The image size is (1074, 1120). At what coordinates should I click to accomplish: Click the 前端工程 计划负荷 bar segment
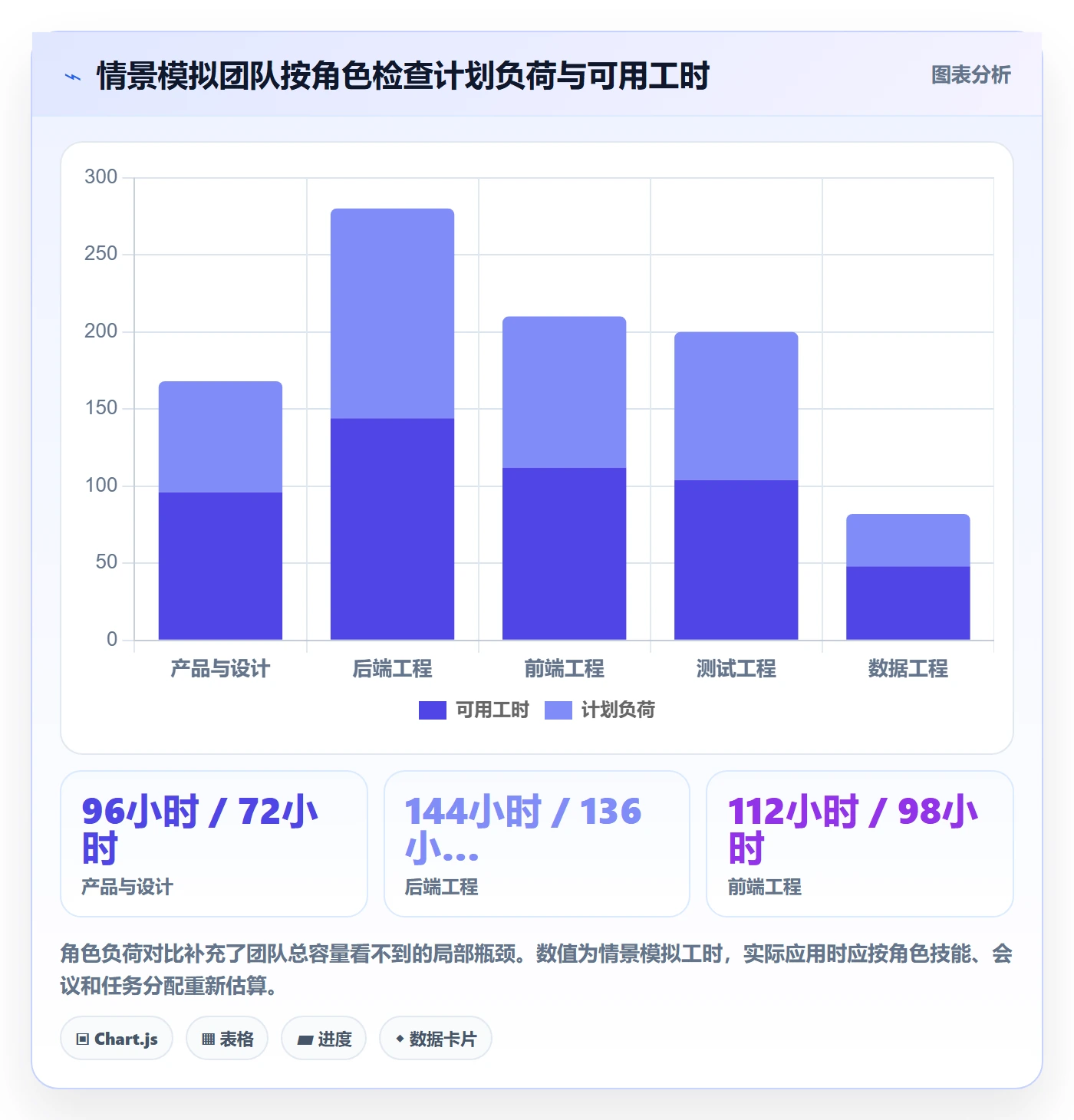(x=564, y=392)
